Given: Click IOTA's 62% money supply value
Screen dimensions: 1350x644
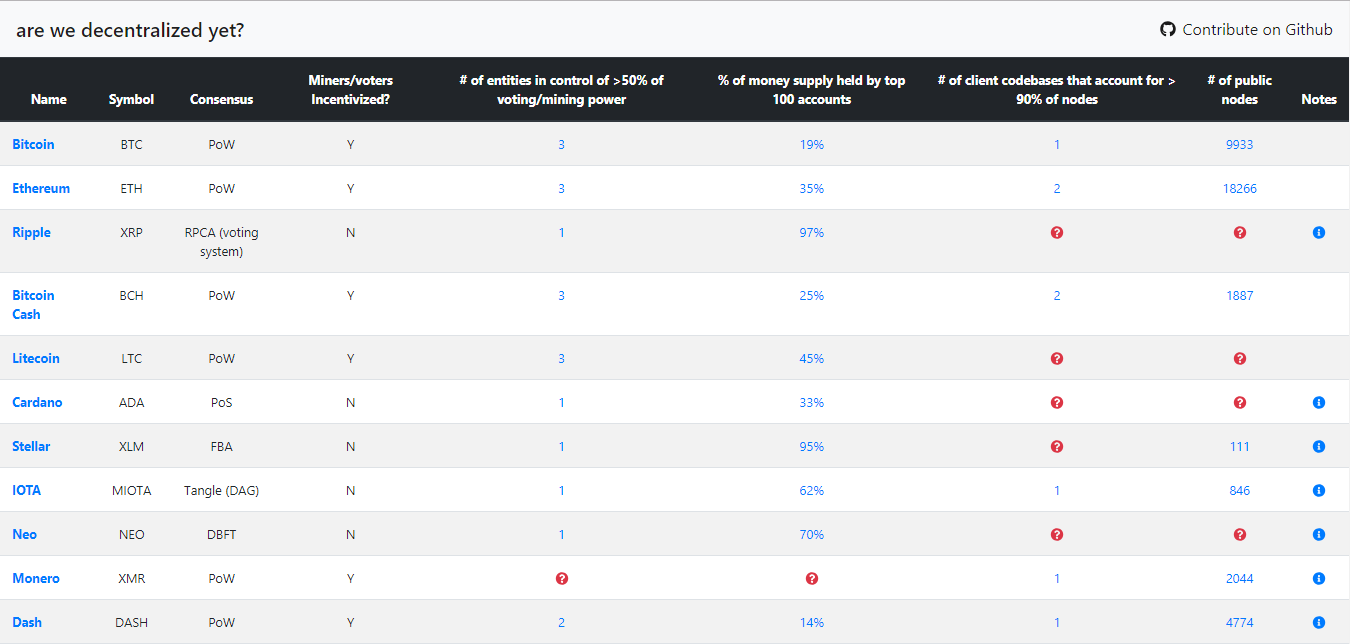Looking at the screenshot, I should (x=812, y=490).
